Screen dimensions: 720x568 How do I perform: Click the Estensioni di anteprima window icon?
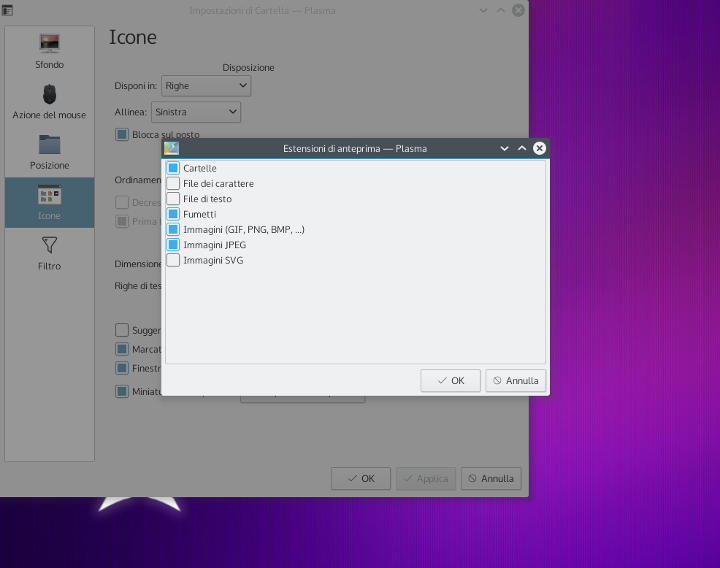[x=171, y=148]
